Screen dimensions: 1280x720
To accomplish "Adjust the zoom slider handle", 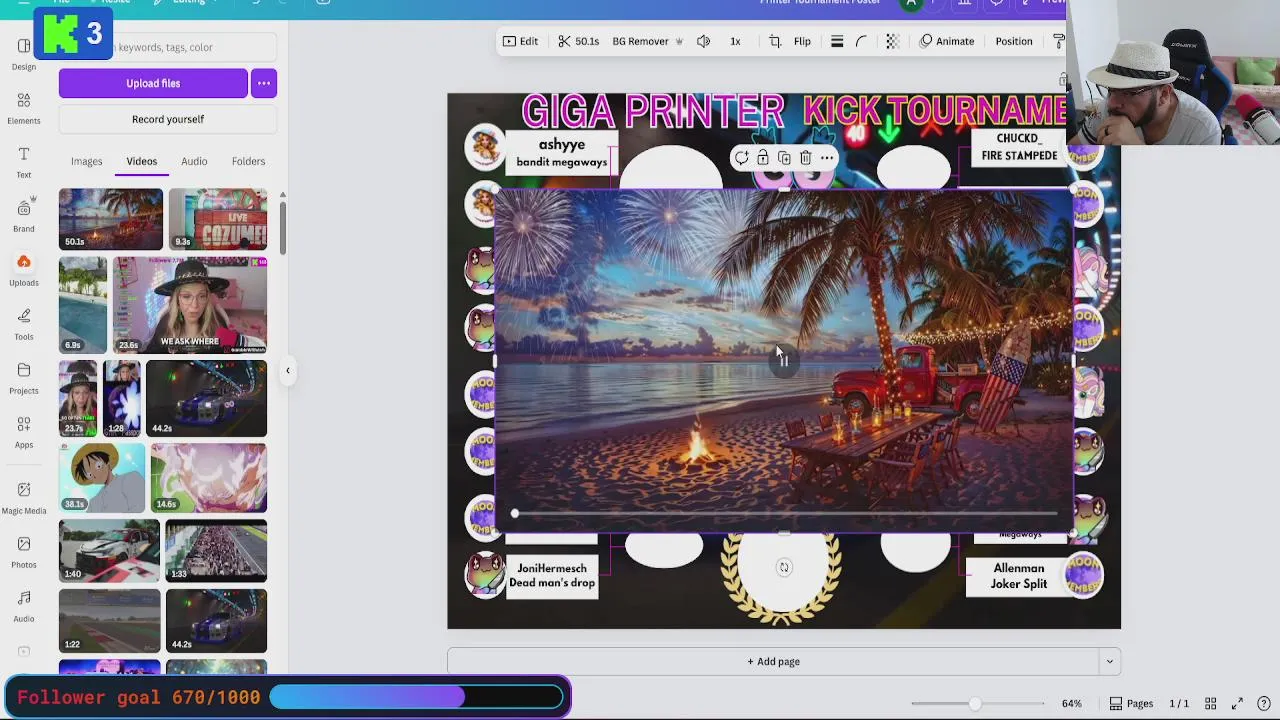I will [975, 704].
